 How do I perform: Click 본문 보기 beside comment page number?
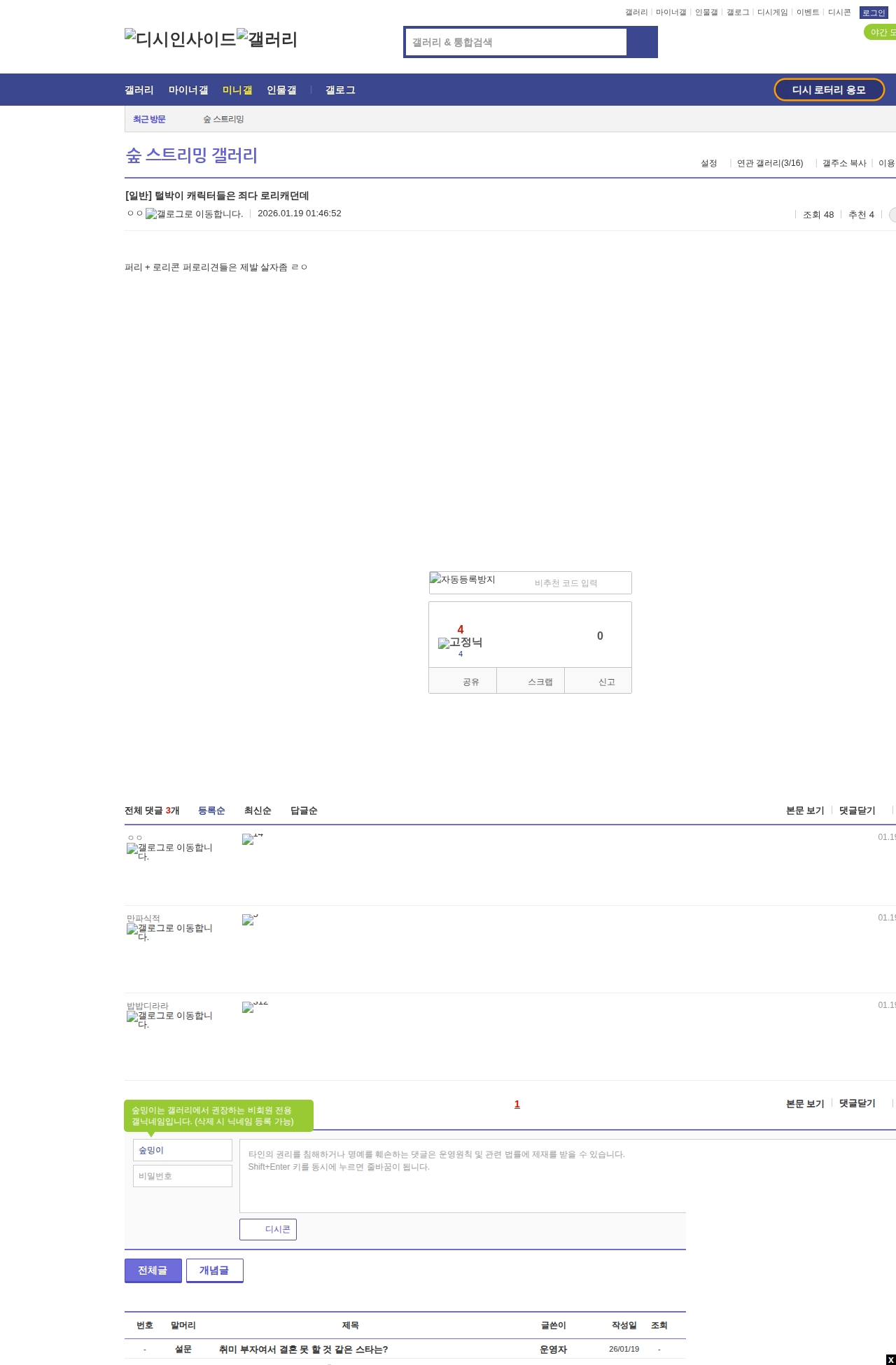pyautogui.click(x=805, y=1104)
